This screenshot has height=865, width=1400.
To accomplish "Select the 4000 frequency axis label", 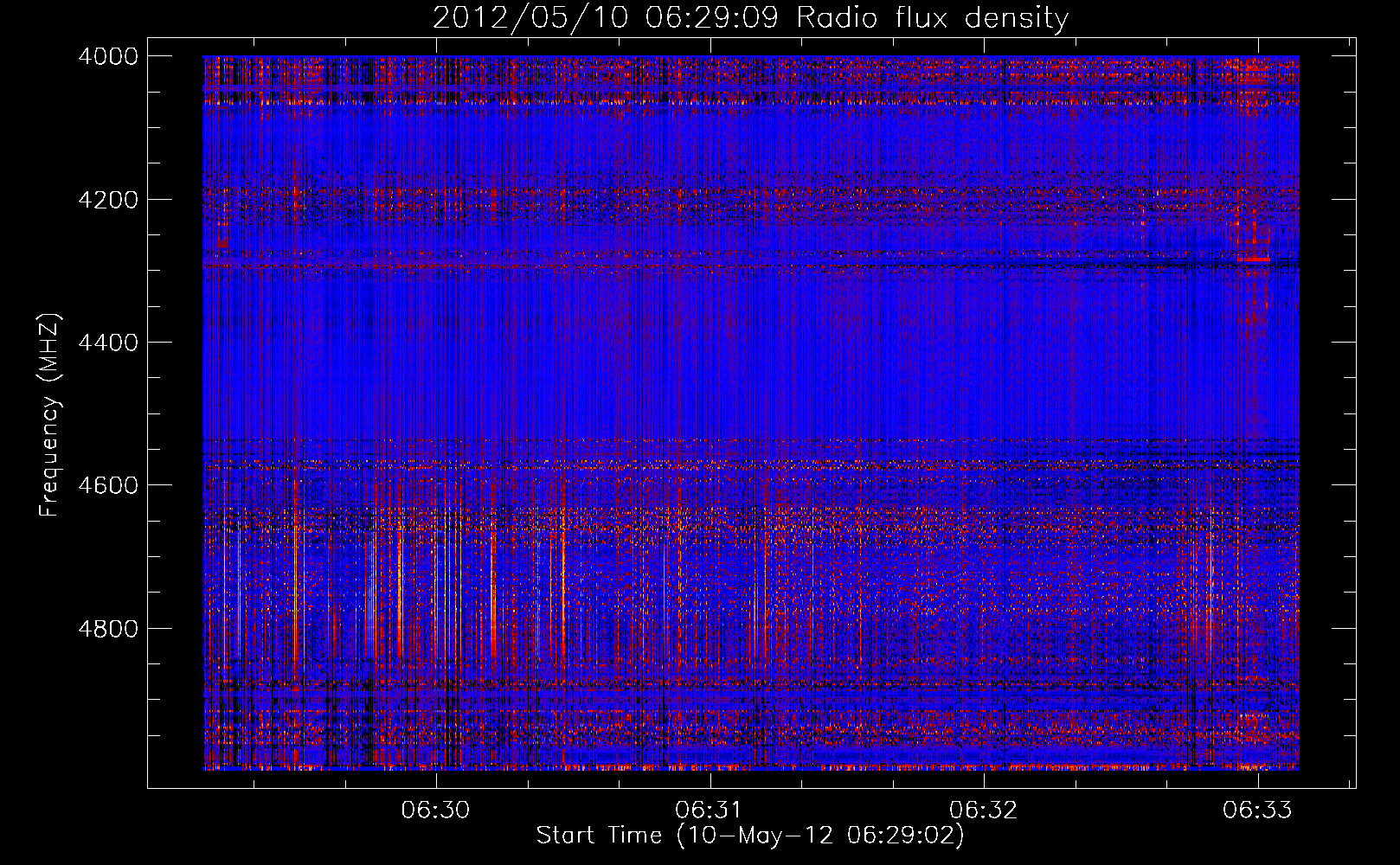I will click(x=108, y=56).
